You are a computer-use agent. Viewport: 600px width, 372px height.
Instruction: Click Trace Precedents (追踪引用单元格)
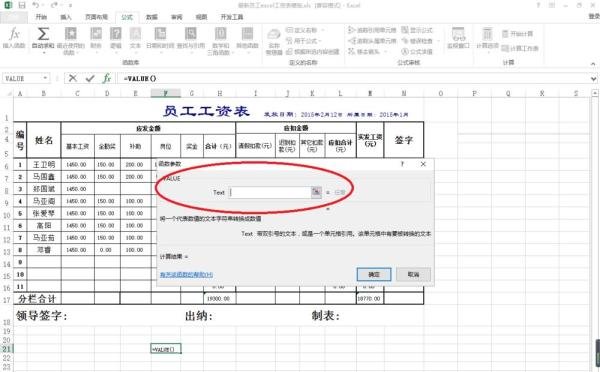372,30
